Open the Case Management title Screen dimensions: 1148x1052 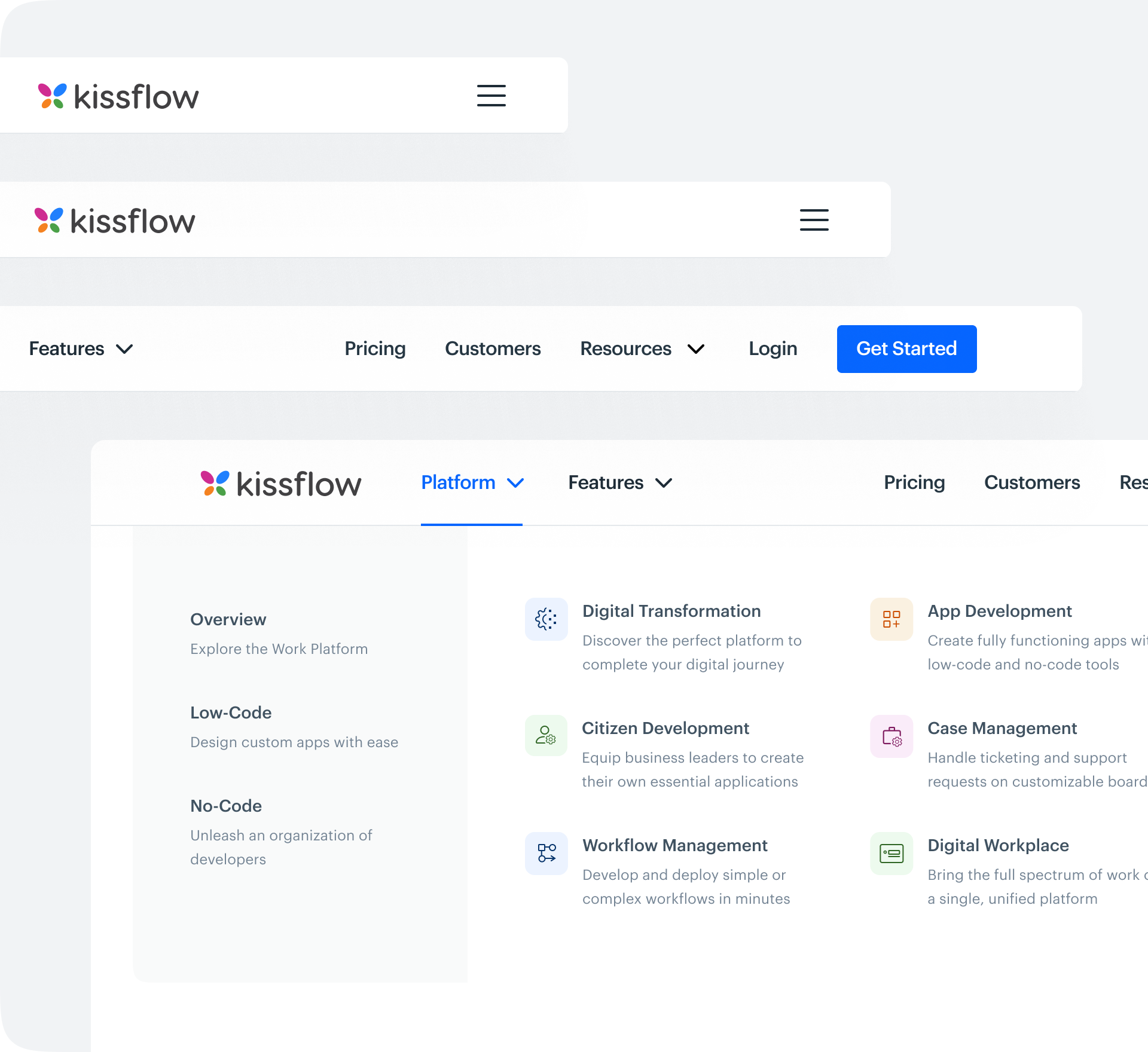click(x=1002, y=729)
